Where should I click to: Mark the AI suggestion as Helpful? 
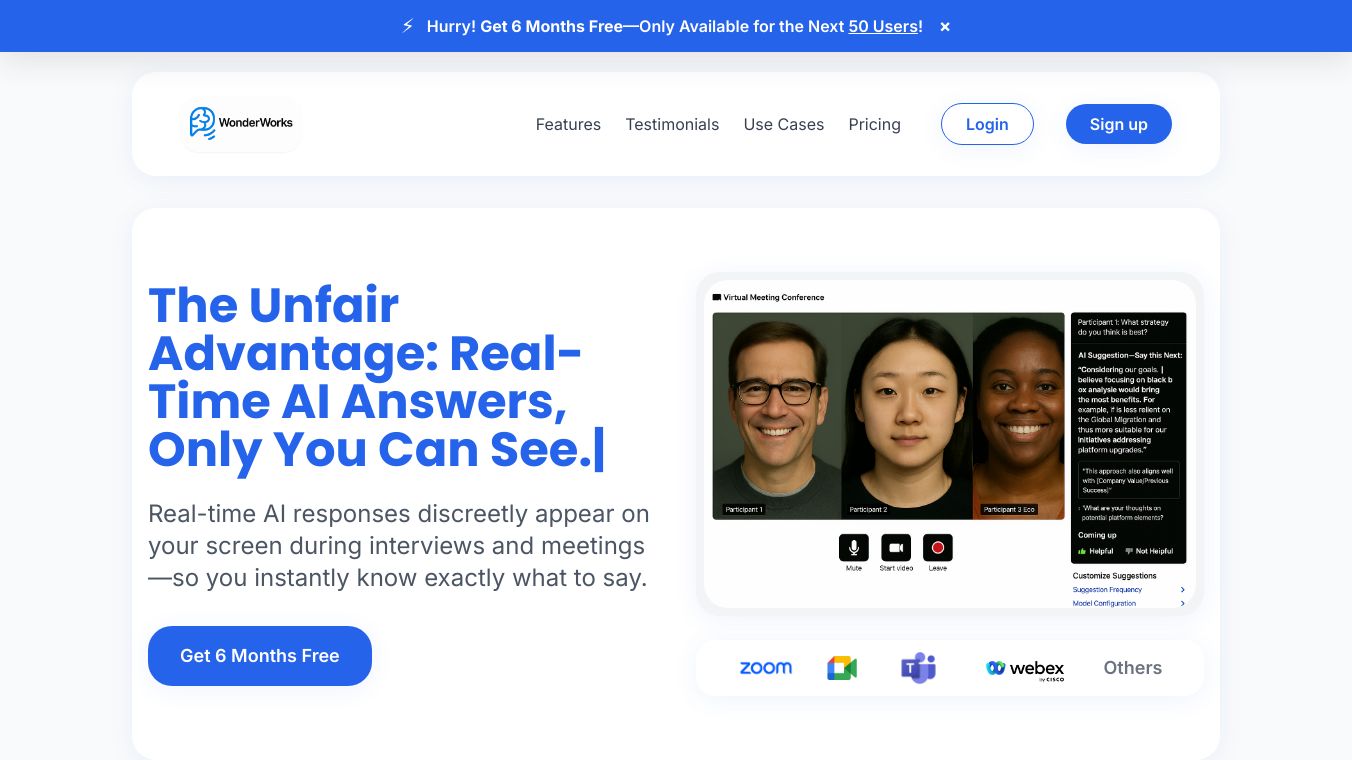tap(1096, 551)
